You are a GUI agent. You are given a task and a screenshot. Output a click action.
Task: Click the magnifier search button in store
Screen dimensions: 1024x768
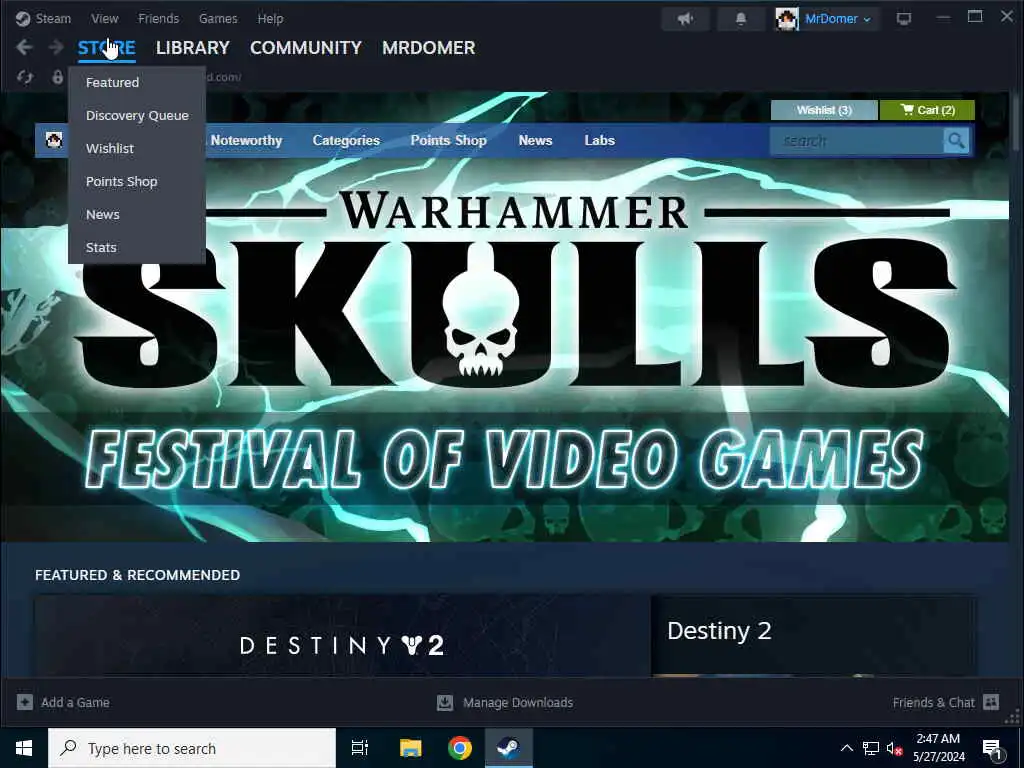coord(956,140)
